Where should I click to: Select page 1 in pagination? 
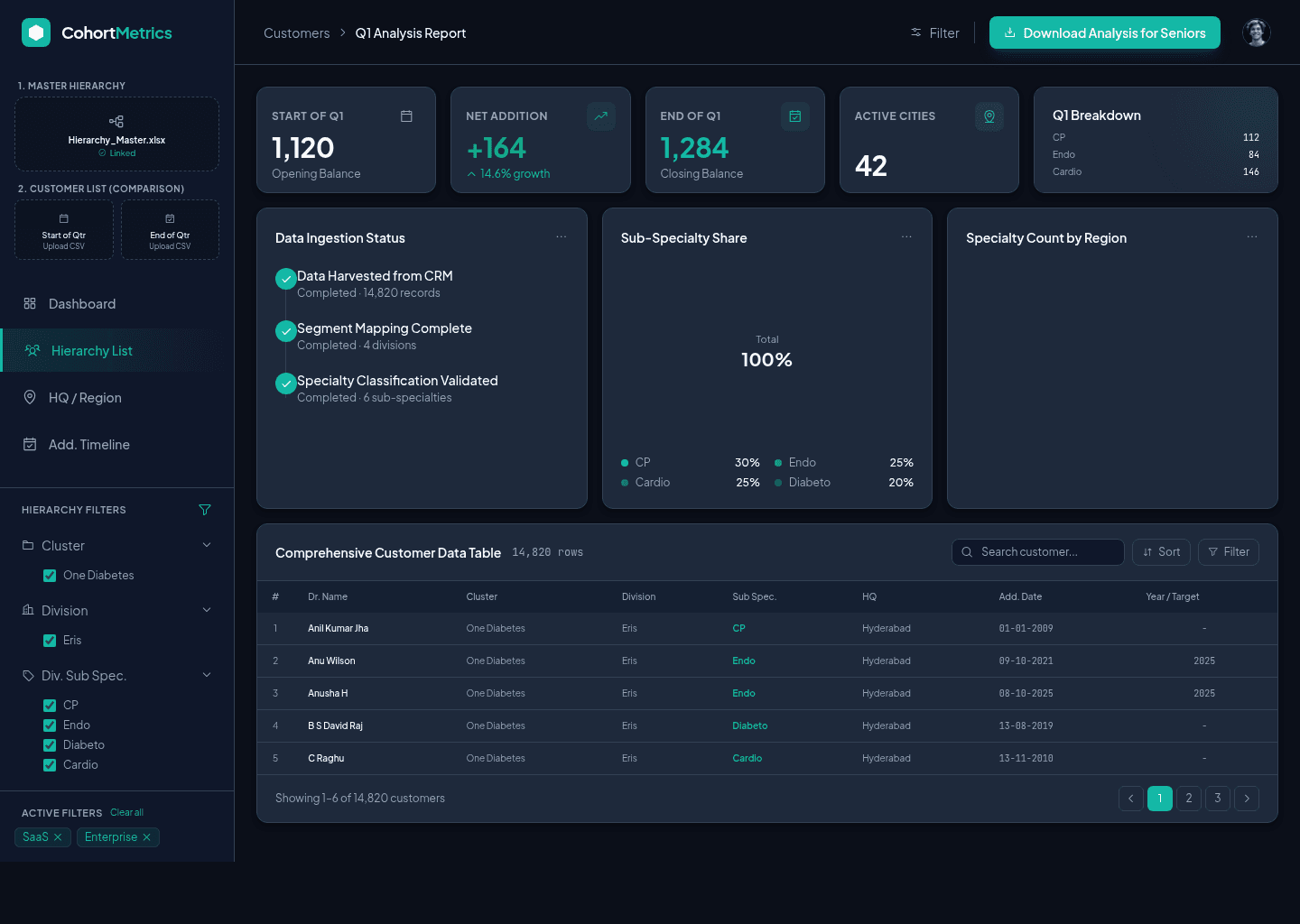tap(1160, 799)
